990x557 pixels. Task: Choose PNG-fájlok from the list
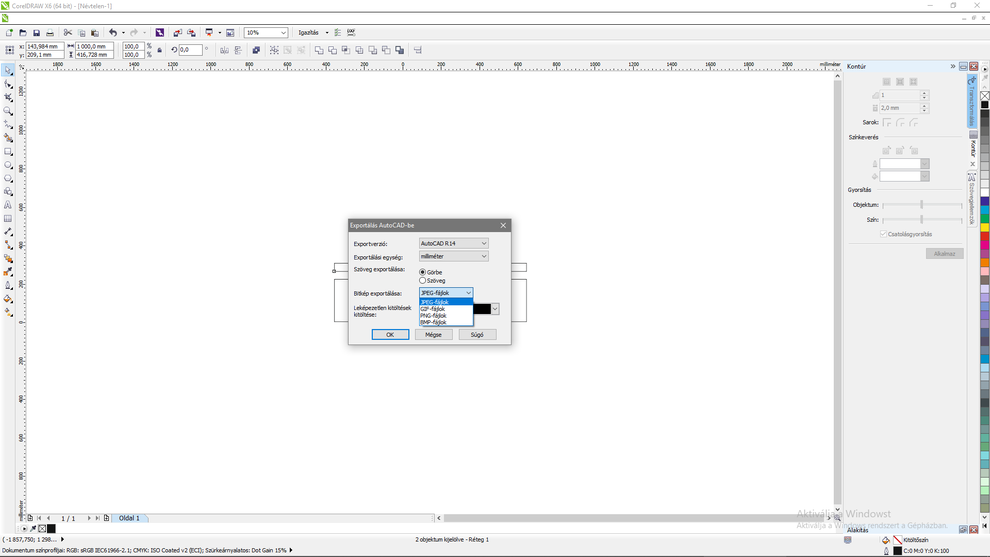click(x=434, y=315)
